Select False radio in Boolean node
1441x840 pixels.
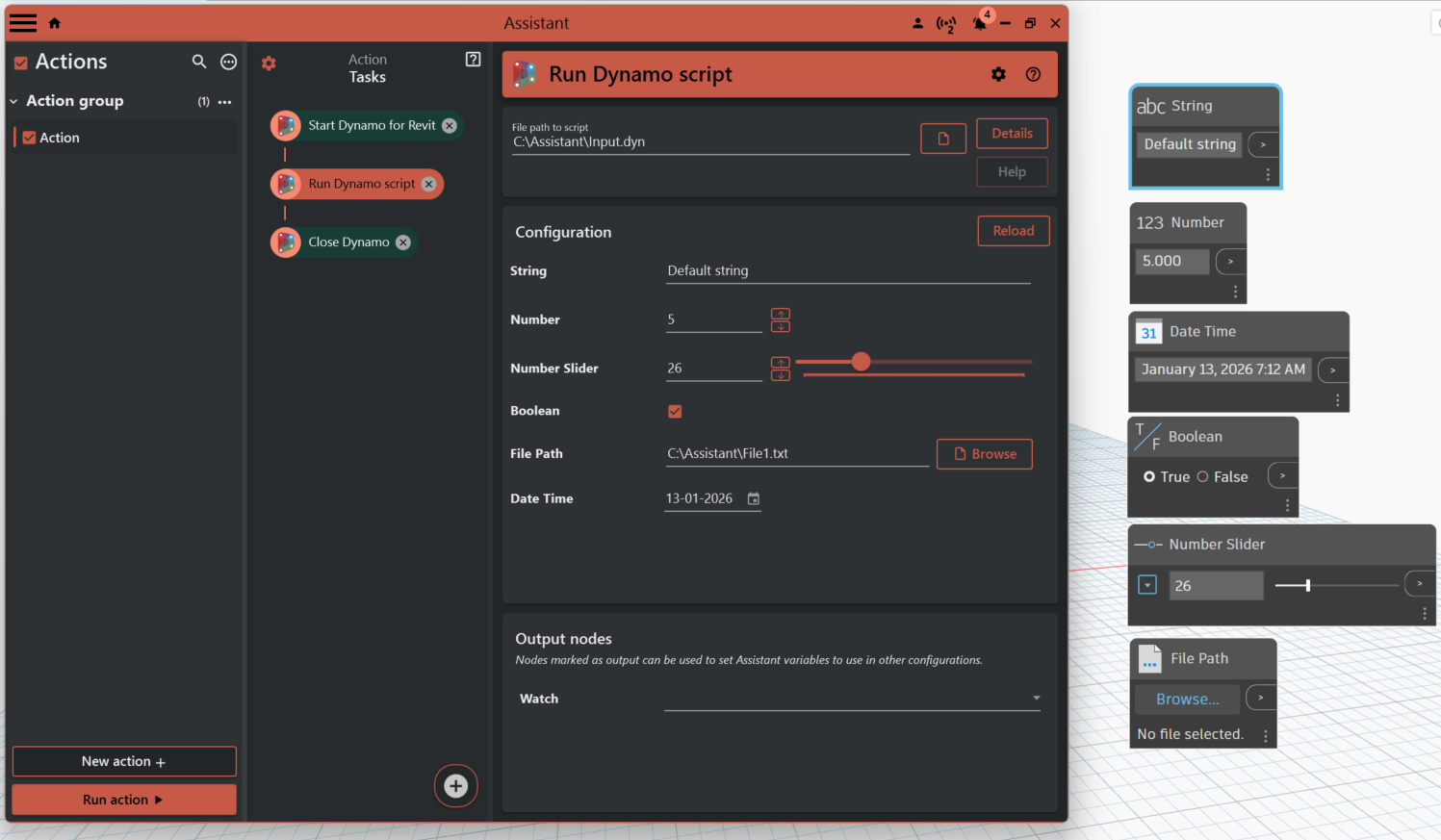click(1202, 476)
